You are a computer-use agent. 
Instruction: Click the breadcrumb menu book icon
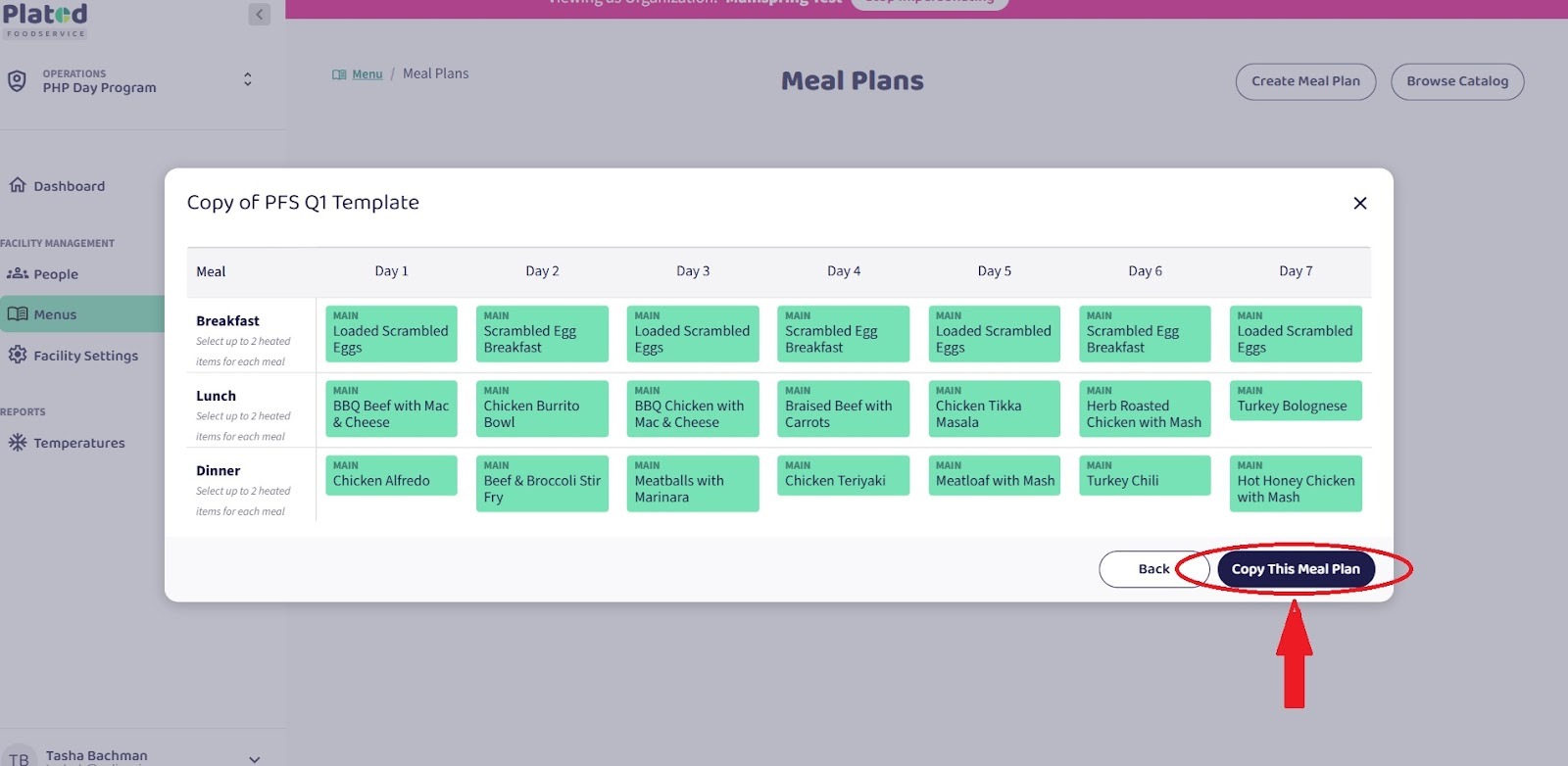click(x=339, y=74)
